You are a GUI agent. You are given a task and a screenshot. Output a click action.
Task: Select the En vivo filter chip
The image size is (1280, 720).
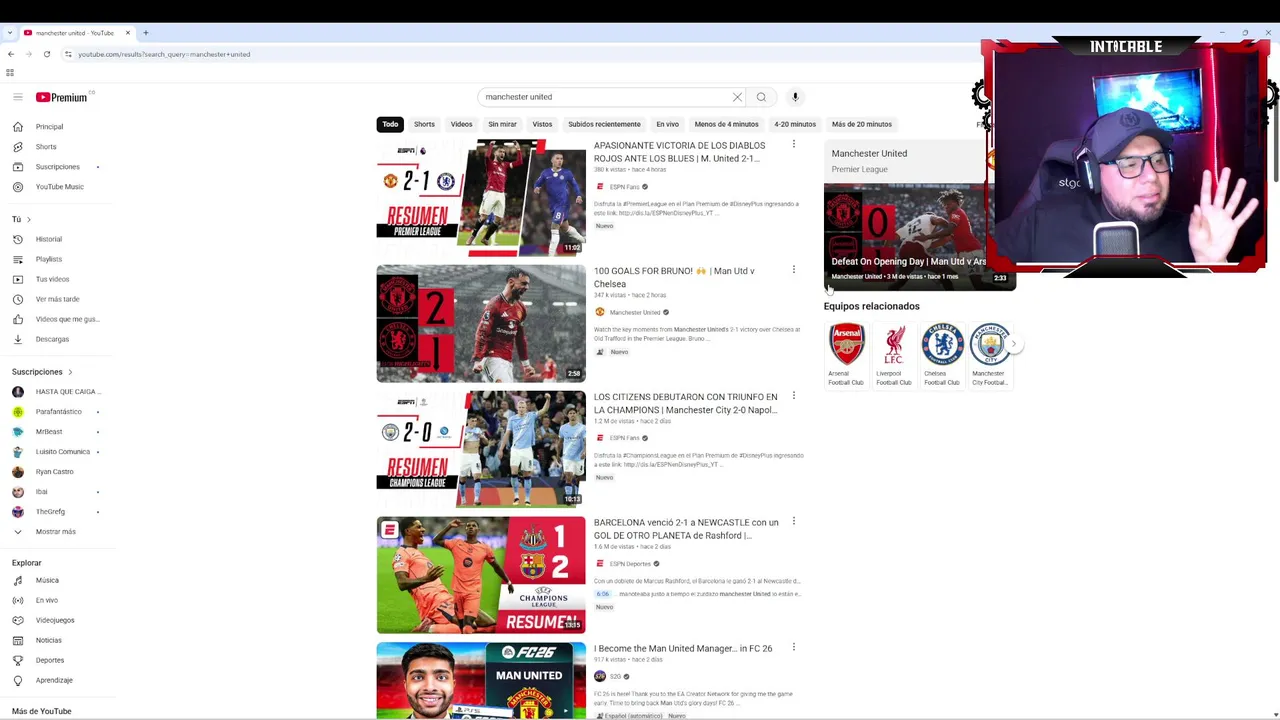[x=667, y=124]
